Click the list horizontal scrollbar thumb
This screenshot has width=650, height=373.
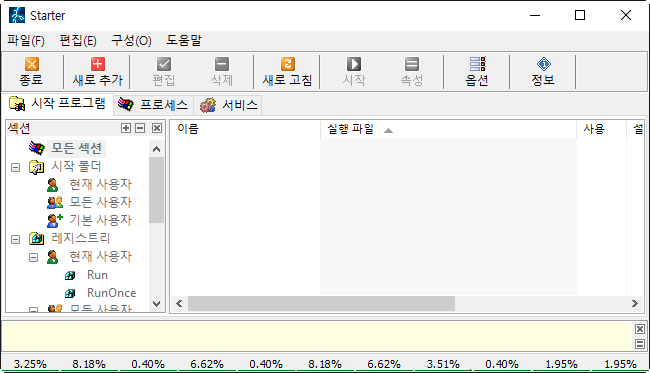tap(321, 304)
